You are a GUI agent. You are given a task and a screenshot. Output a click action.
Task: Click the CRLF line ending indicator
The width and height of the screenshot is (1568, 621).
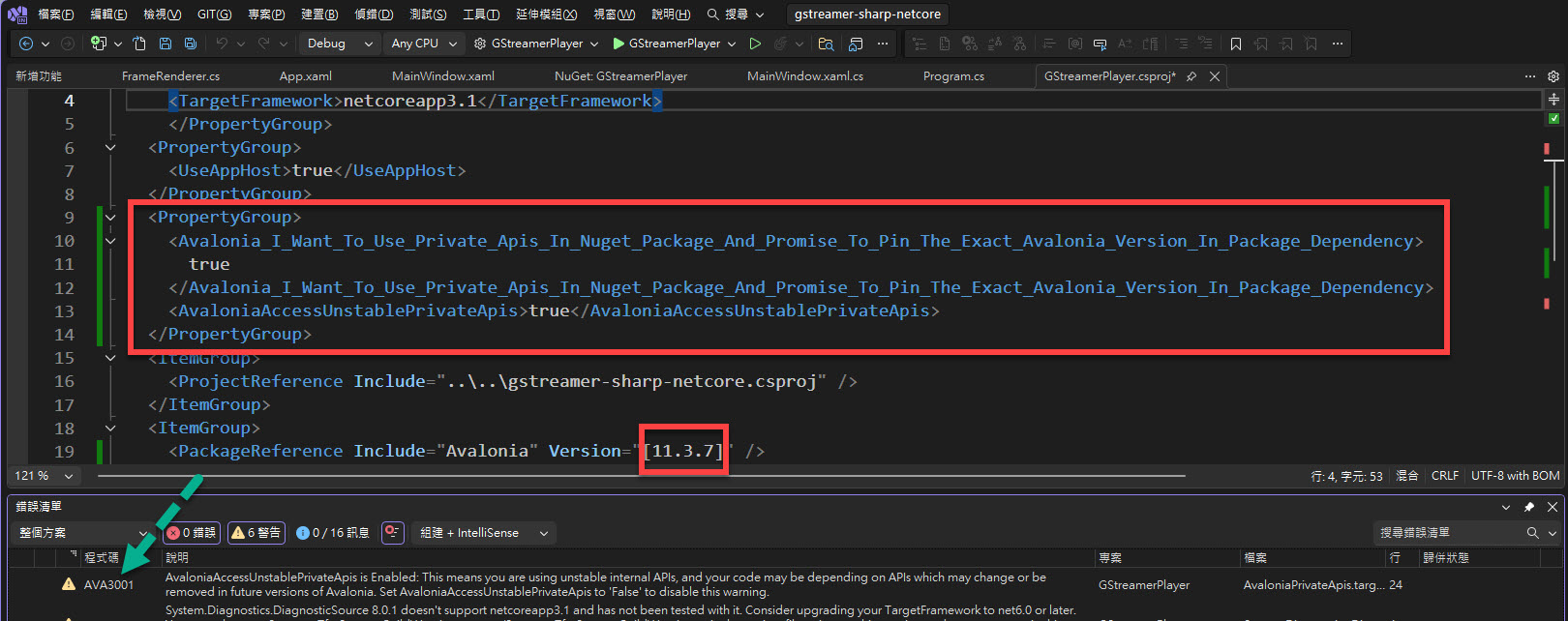(1444, 476)
